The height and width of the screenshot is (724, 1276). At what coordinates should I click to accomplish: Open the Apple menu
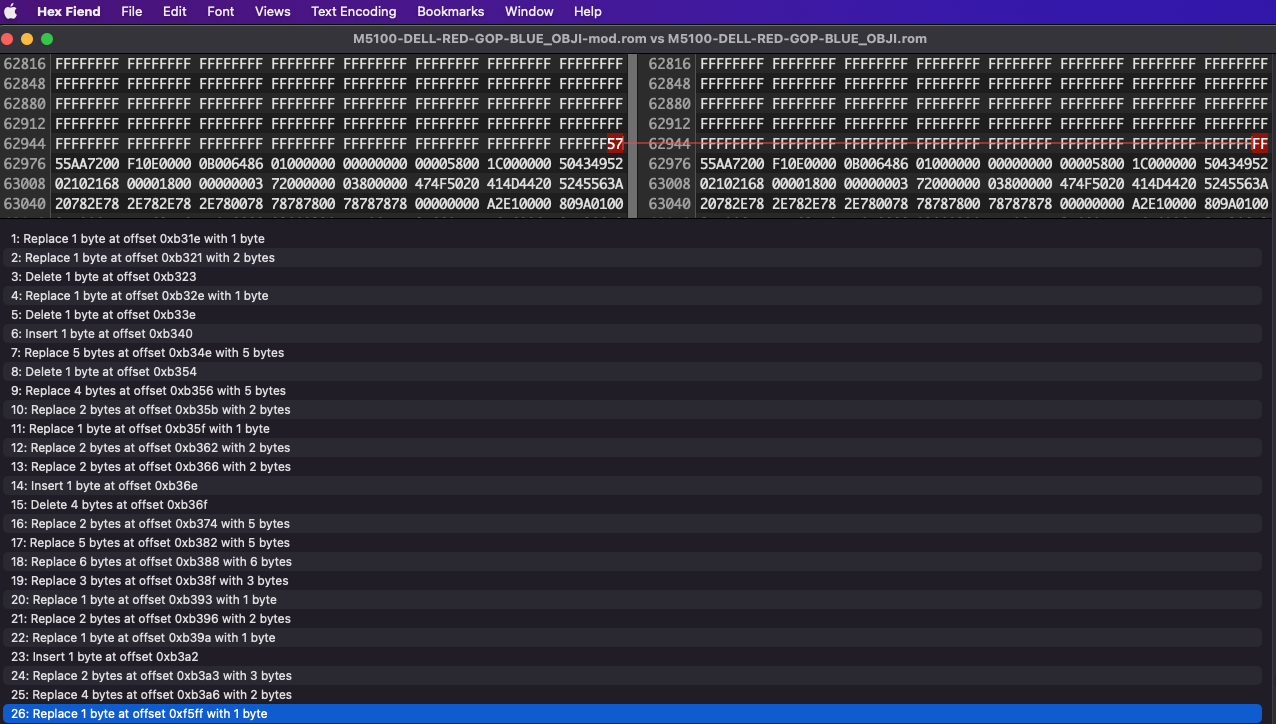click(x=13, y=12)
